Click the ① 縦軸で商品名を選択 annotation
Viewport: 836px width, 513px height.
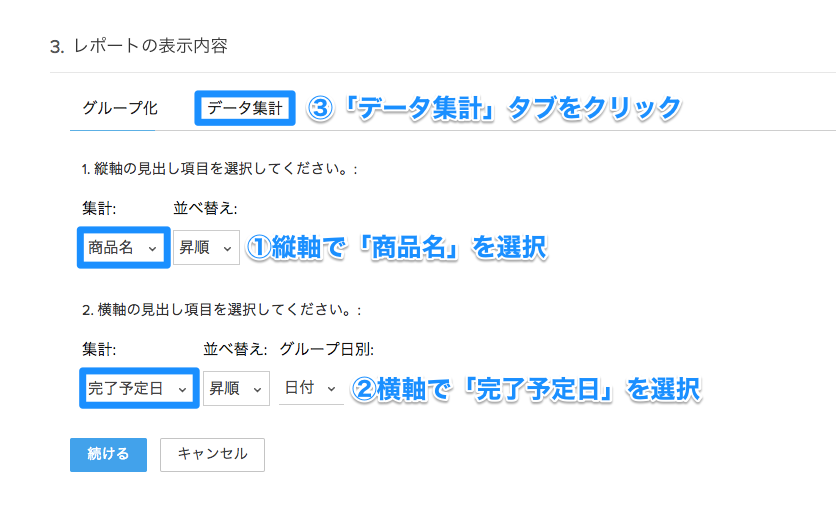tap(396, 248)
